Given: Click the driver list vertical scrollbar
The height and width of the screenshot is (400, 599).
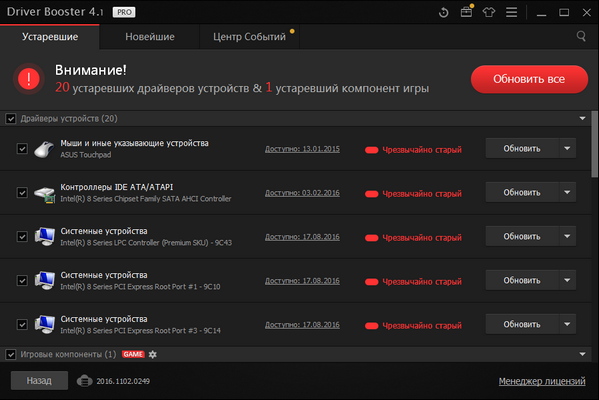Looking at the screenshot, I should click(595, 144).
